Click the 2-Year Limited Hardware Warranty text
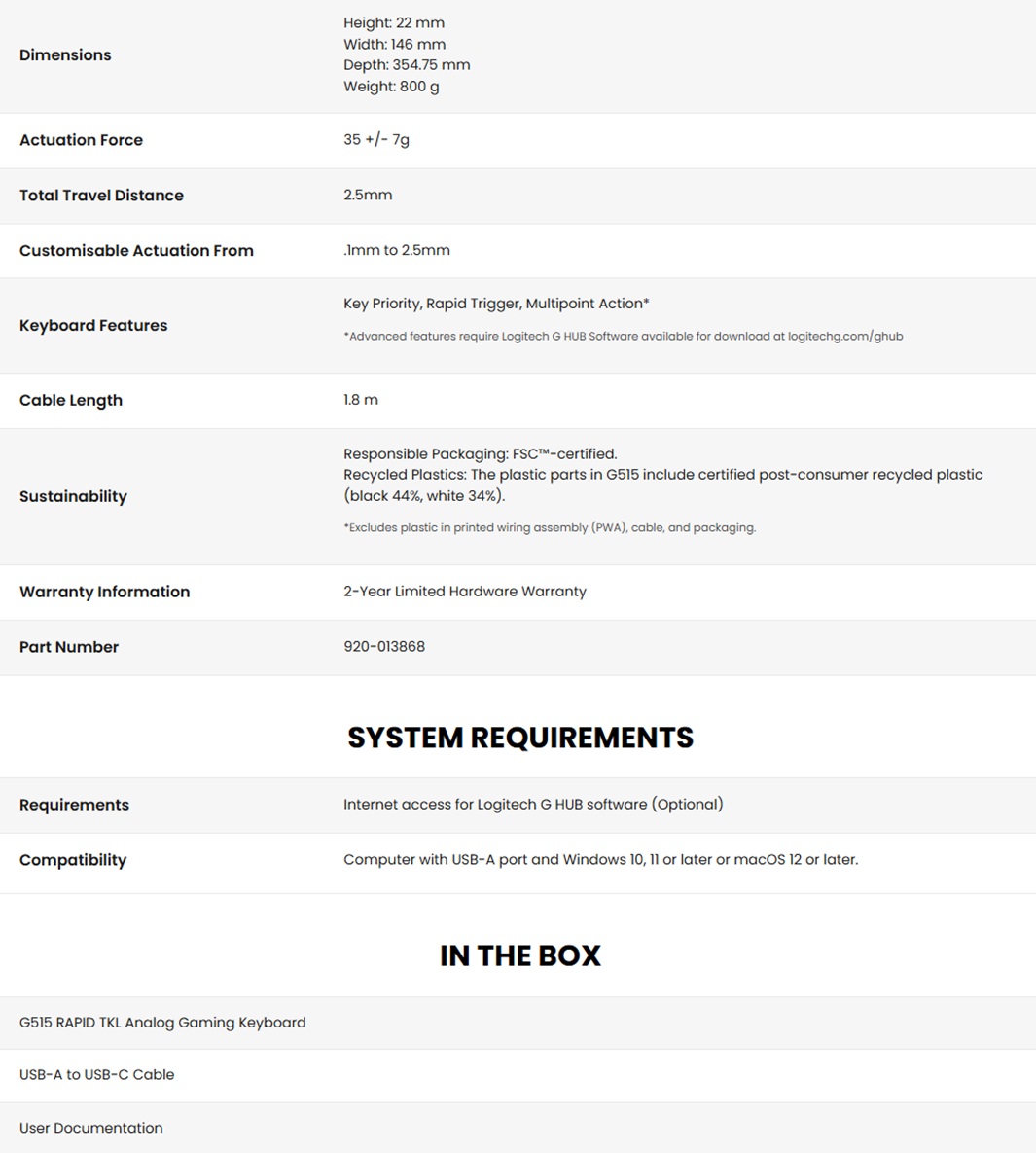Screen dimensions: 1036x1153 click(x=465, y=592)
